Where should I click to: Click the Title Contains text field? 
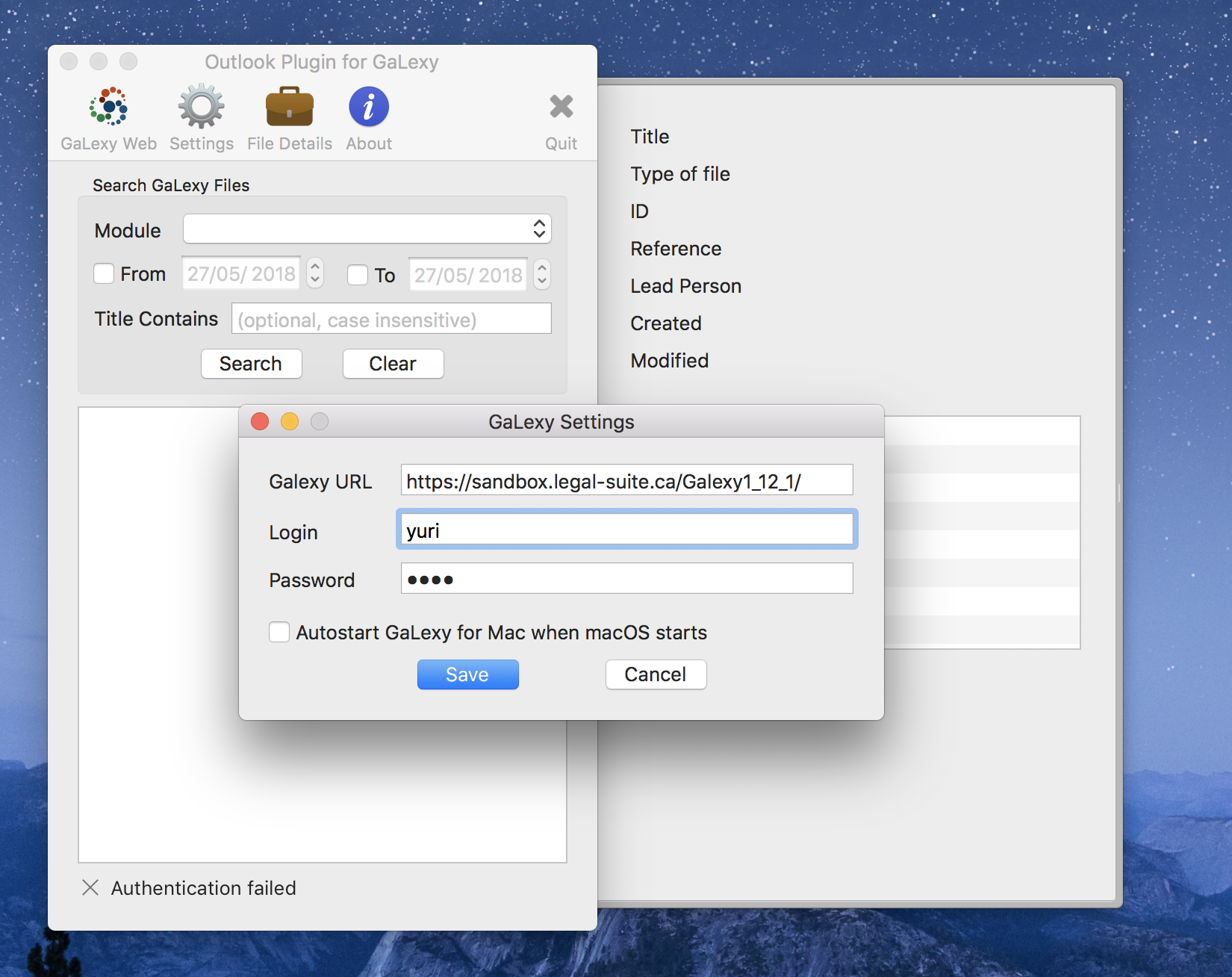(x=392, y=319)
